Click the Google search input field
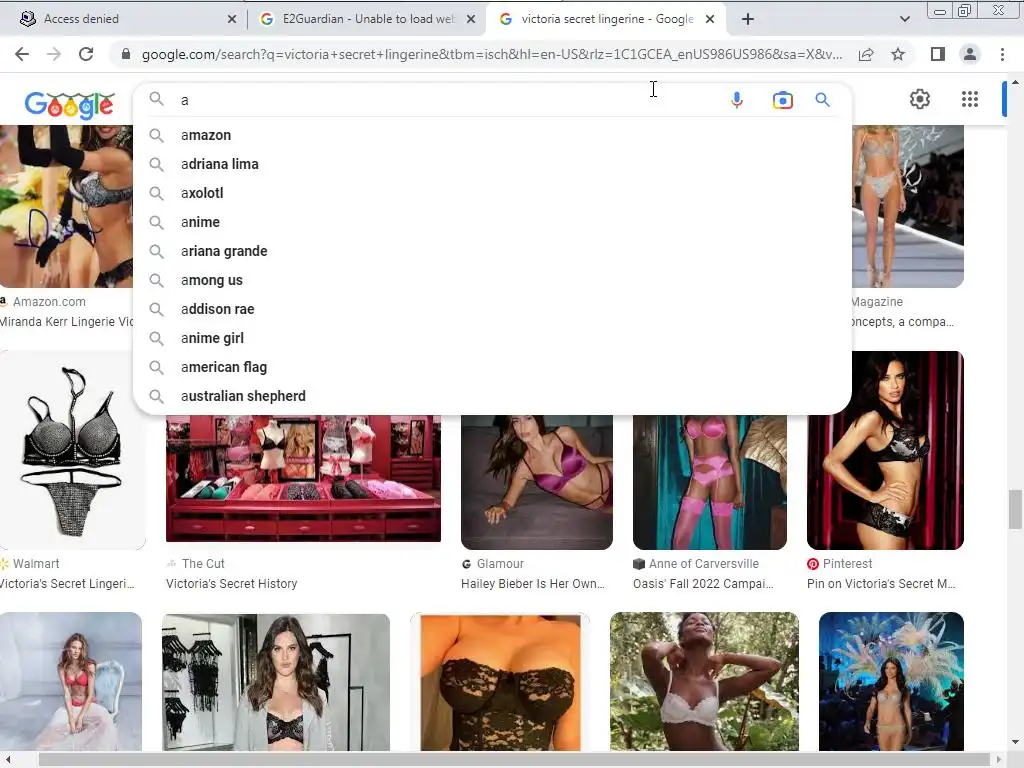 click(x=447, y=100)
